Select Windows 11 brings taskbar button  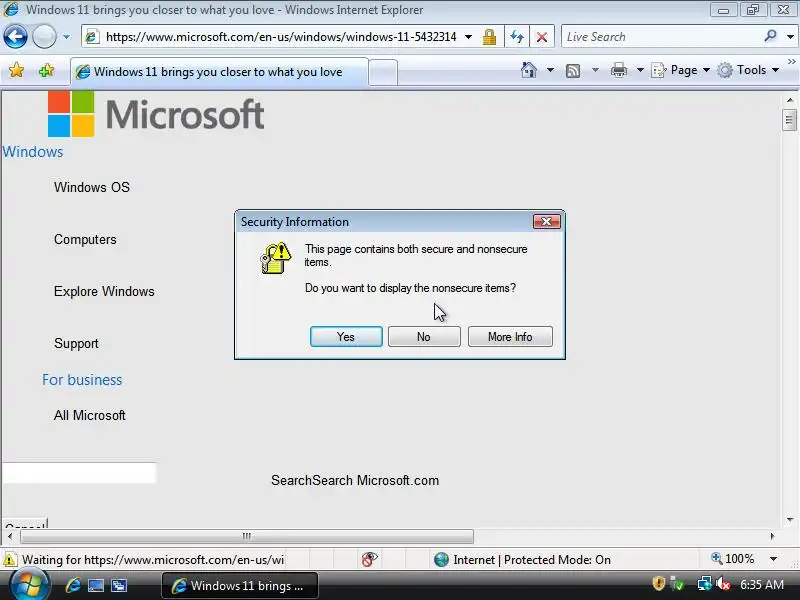coord(240,586)
